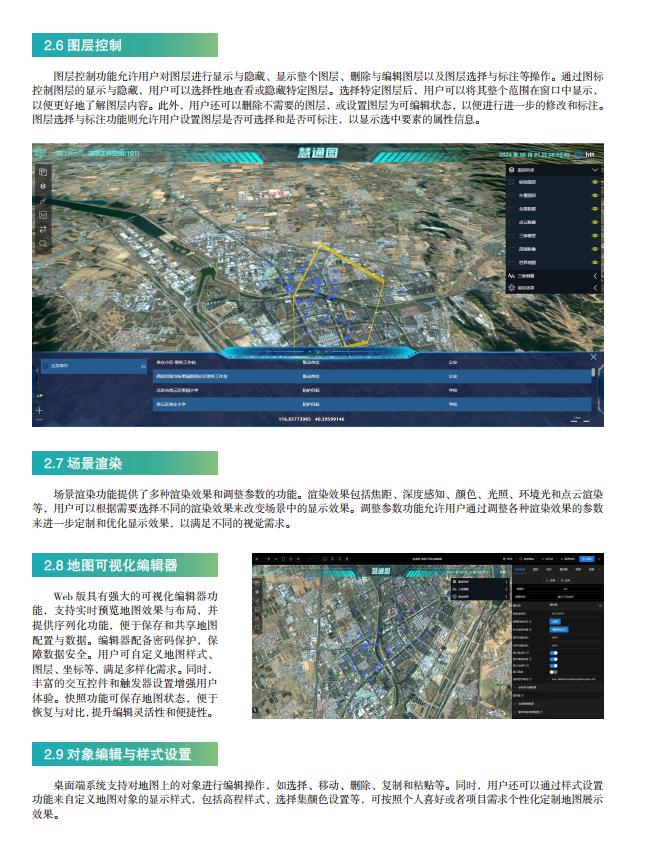This screenshot has height=861, width=655.
Task: Toggle the eye for the 标绘图层 layer
Action: point(595,182)
